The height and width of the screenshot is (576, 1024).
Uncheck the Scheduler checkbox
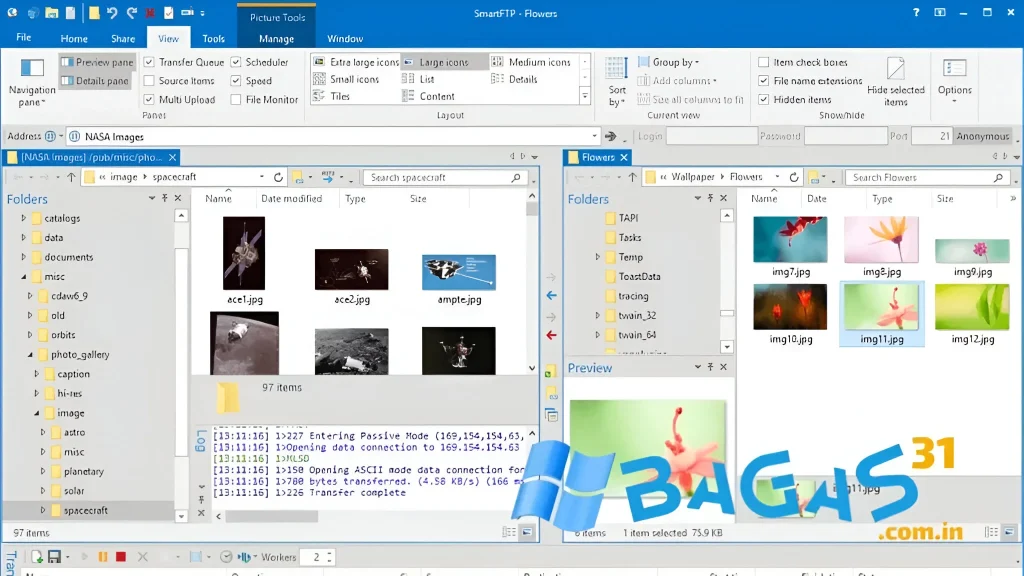click(x=236, y=62)
